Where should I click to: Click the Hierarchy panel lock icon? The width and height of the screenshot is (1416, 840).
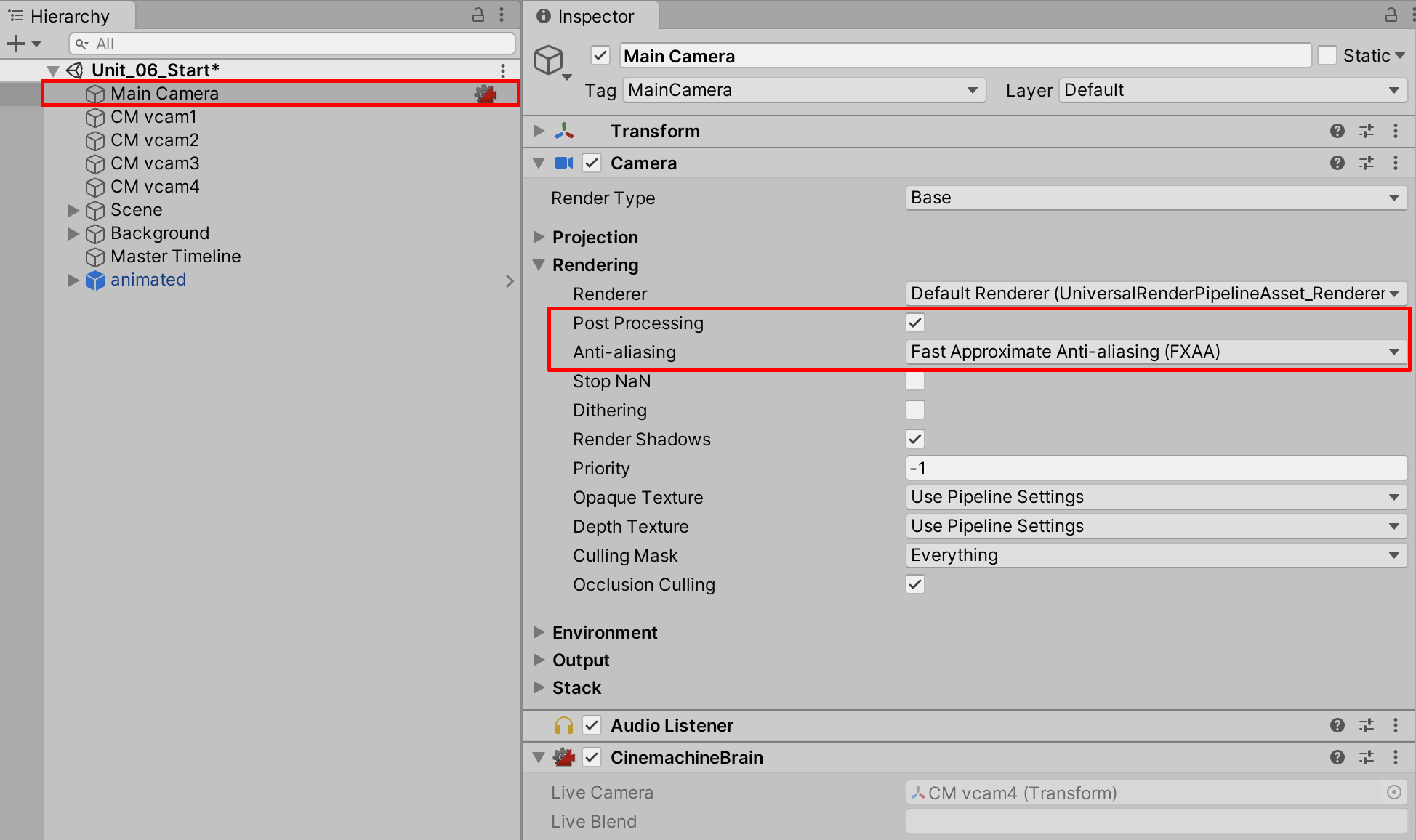coord(478,15)
